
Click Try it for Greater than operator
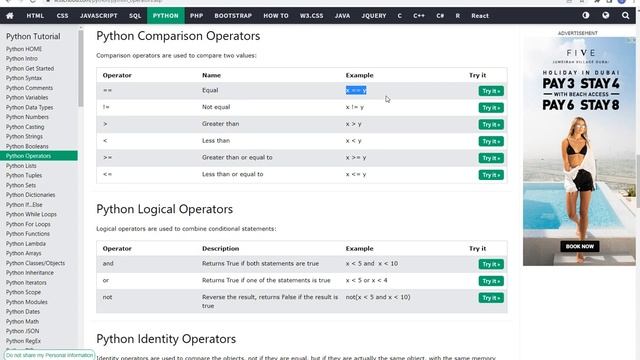(x=491, y=124)
